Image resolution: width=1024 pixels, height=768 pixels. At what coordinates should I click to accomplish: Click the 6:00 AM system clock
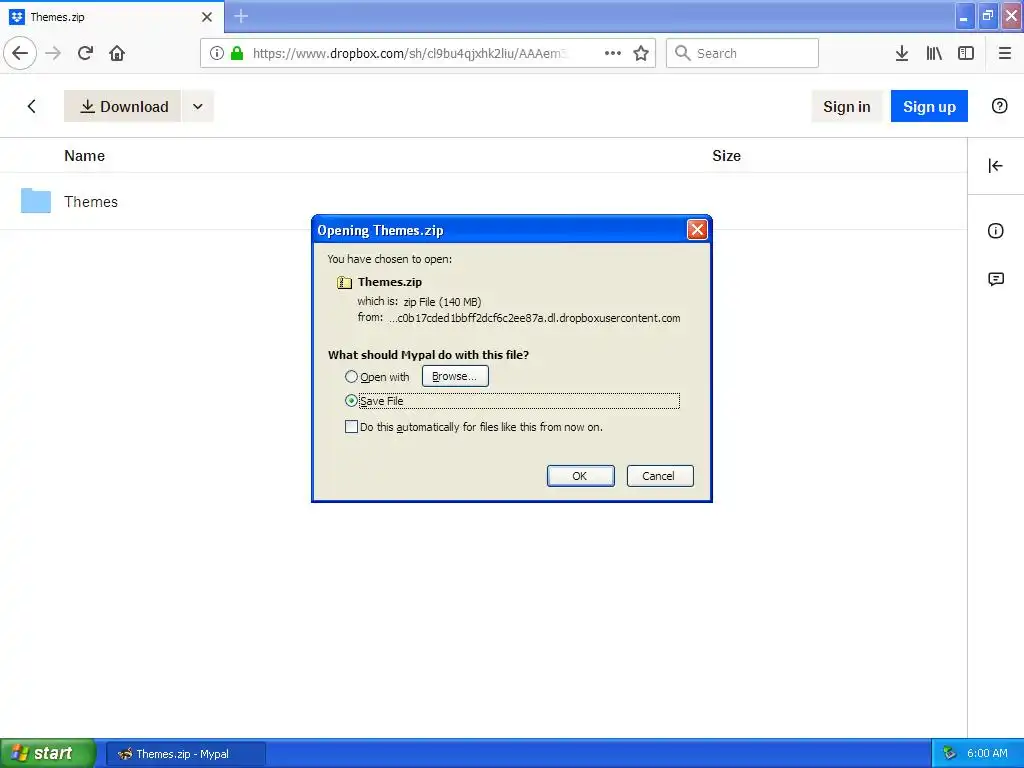click(x=987, y=753)
